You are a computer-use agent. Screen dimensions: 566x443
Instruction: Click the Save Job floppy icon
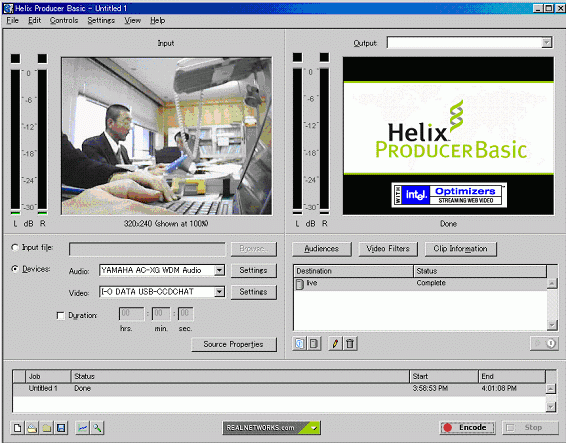(61, 428)
